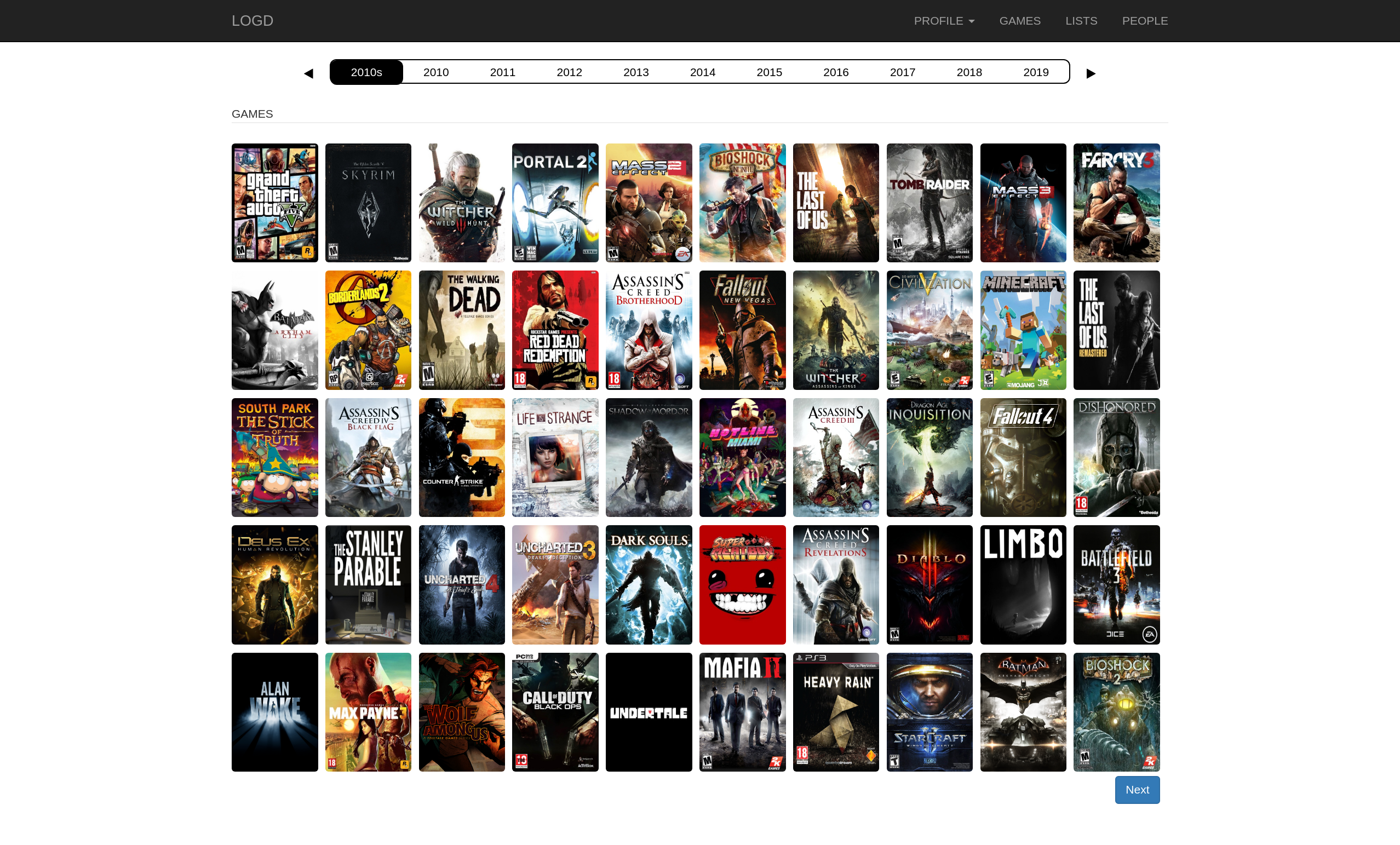Viewport: 1400px width, 845px height.
Task: Open the LISTS nav link
Action: click(x=1081, y=21)
